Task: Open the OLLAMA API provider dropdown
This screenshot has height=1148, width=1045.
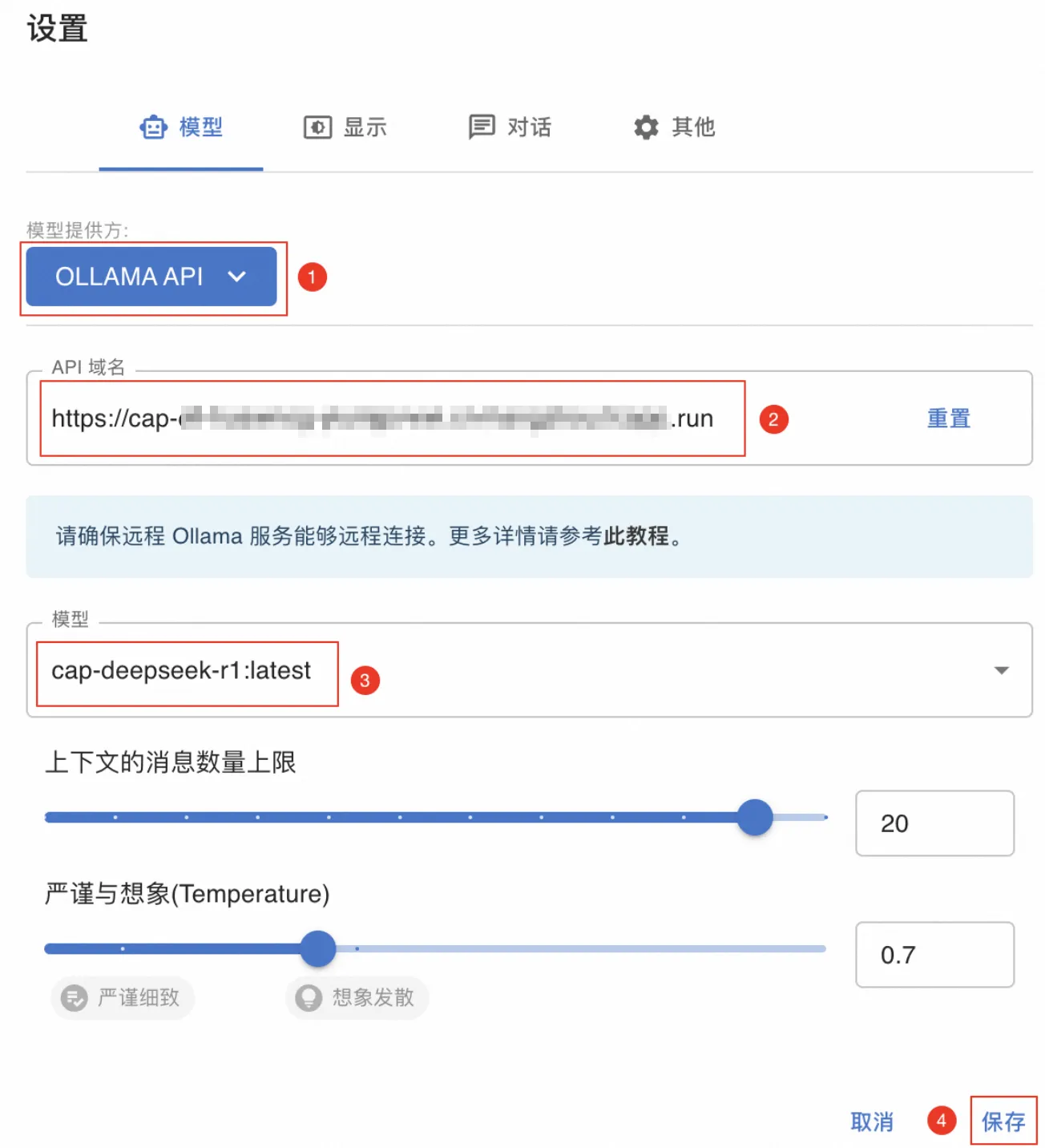Action: (x=151, y=277)
